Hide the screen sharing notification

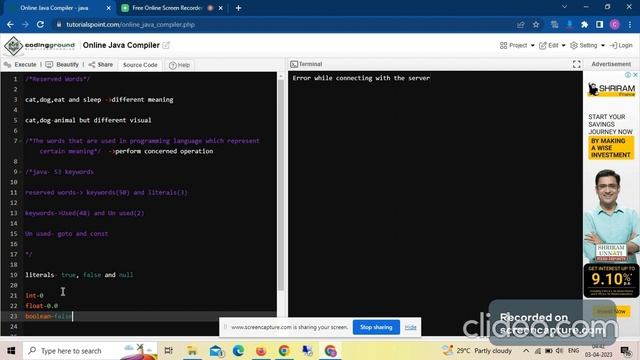pos(410,327)
